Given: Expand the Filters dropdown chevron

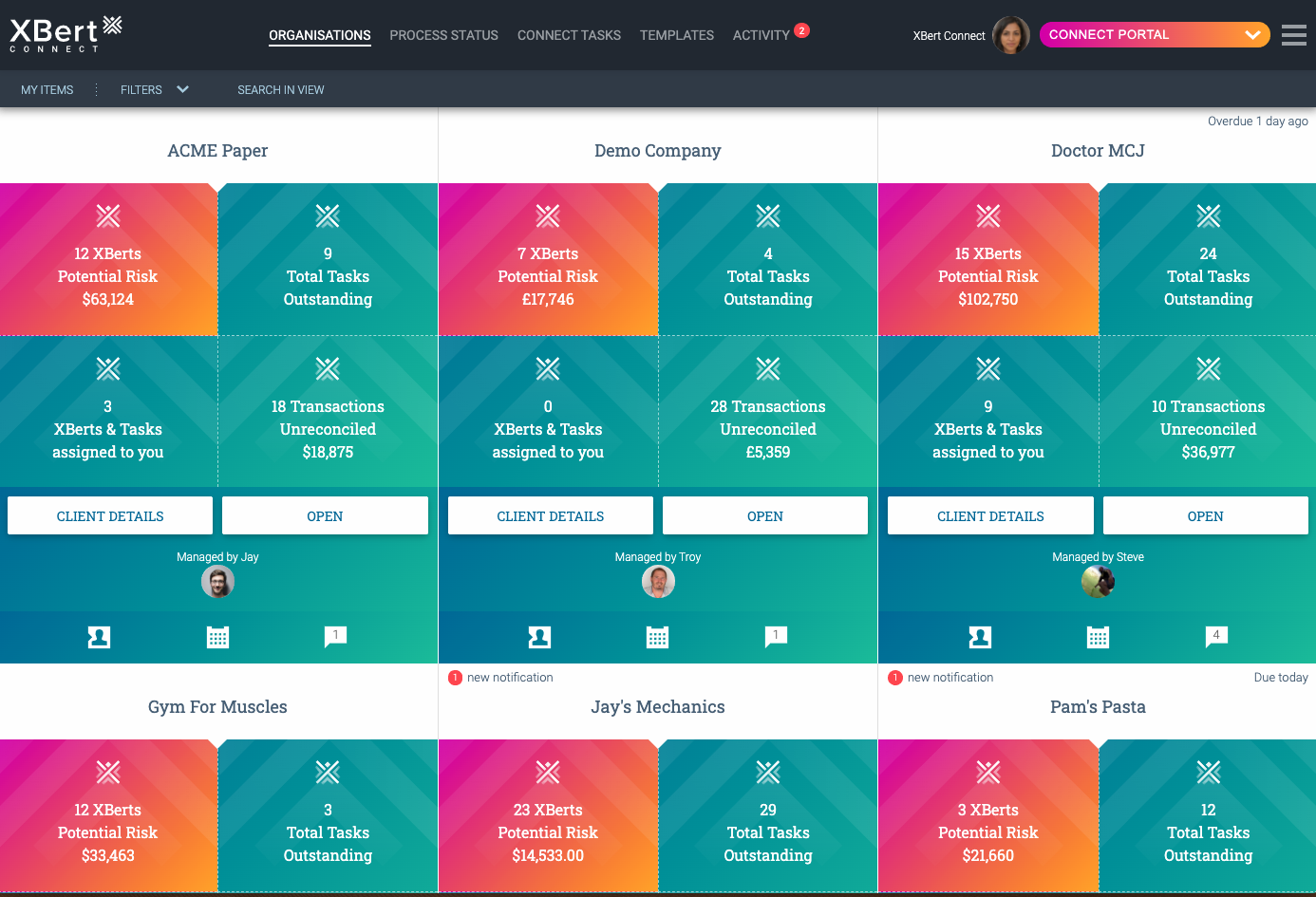Looking at the screenshot, I should (182, 89).
